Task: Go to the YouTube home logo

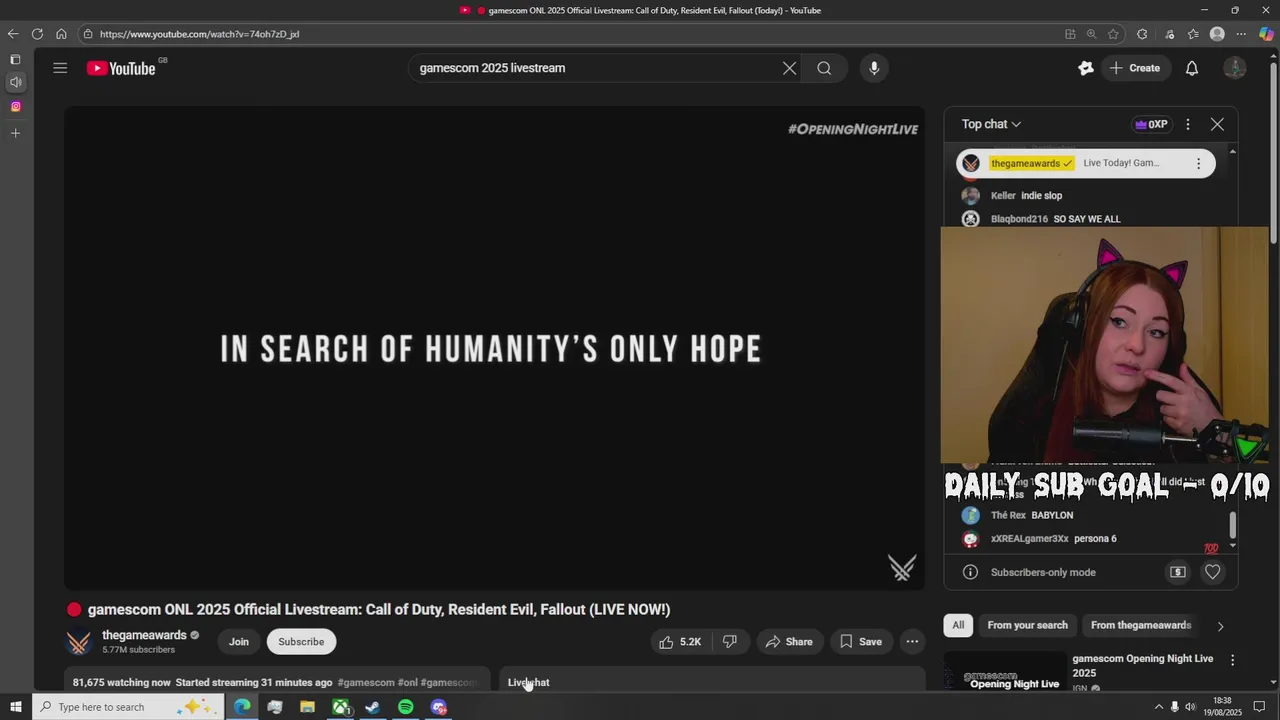Action: point(121,68)
